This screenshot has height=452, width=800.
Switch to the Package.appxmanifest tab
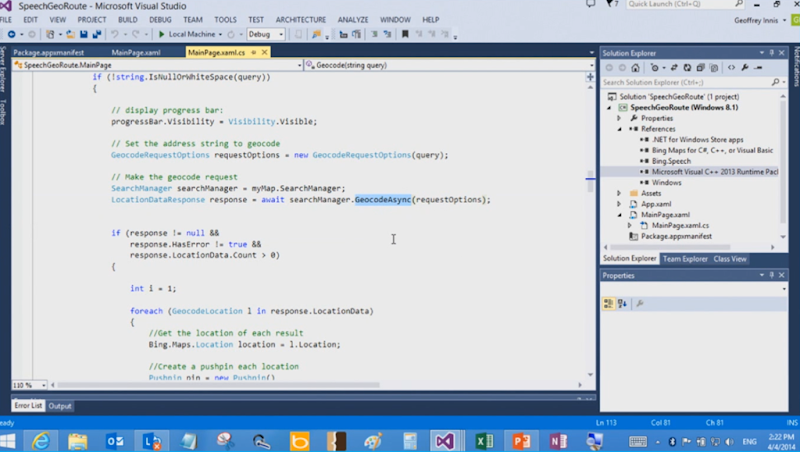[48, 53]
